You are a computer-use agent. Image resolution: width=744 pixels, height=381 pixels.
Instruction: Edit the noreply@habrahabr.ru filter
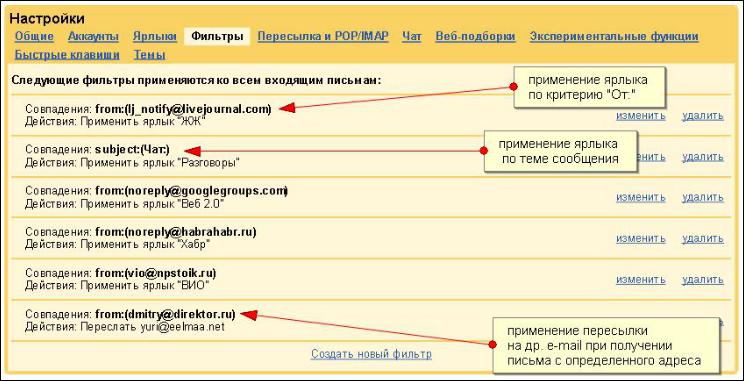point(641,239)
